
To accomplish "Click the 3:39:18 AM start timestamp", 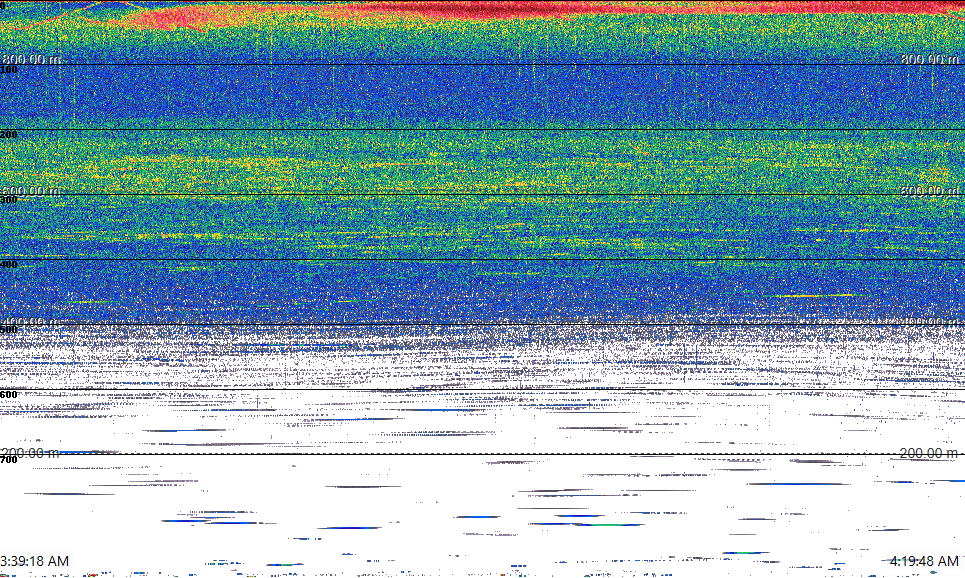I will coord(34,561).
